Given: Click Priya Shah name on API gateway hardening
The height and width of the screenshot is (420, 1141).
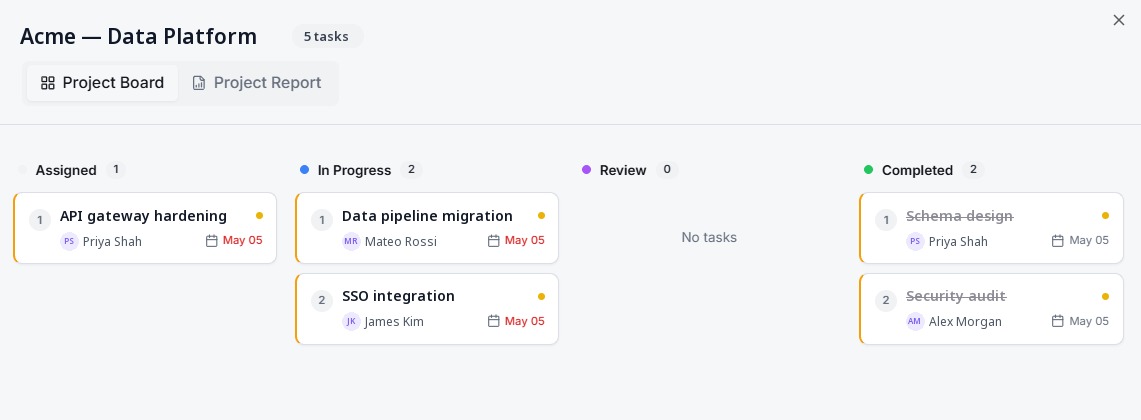Looking at the screenshot, I should click(x=112, y=242).
